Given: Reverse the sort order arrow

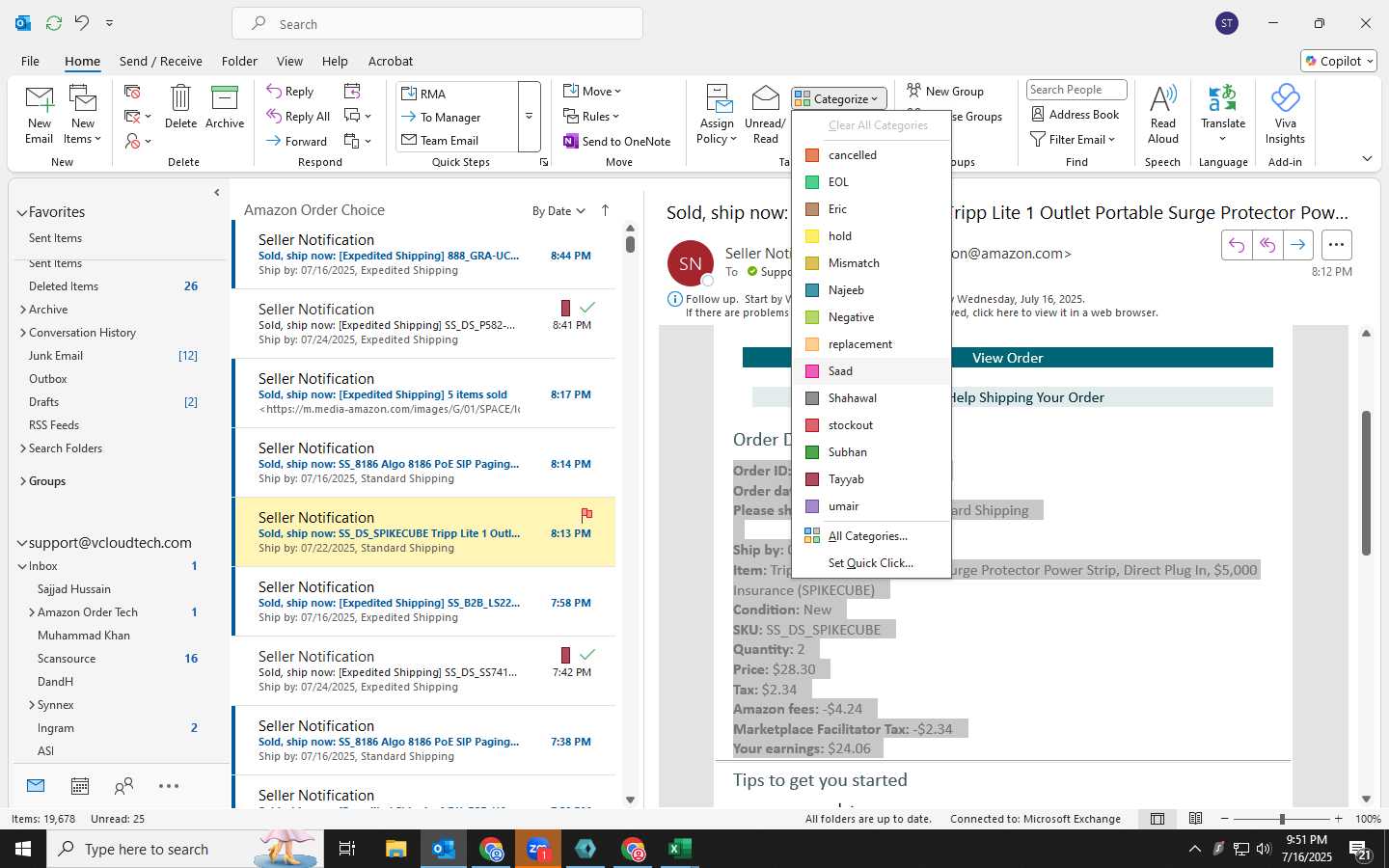Looking at the screenshot, I should tap(605, 210).
